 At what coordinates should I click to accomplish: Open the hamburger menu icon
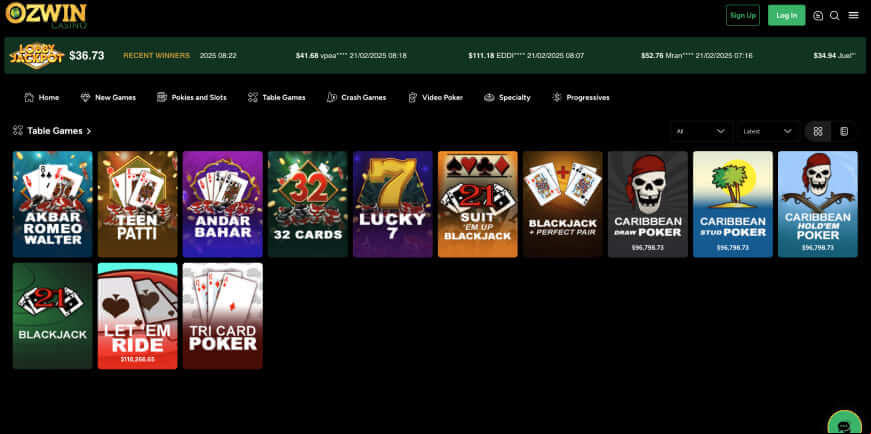[853, 16]
